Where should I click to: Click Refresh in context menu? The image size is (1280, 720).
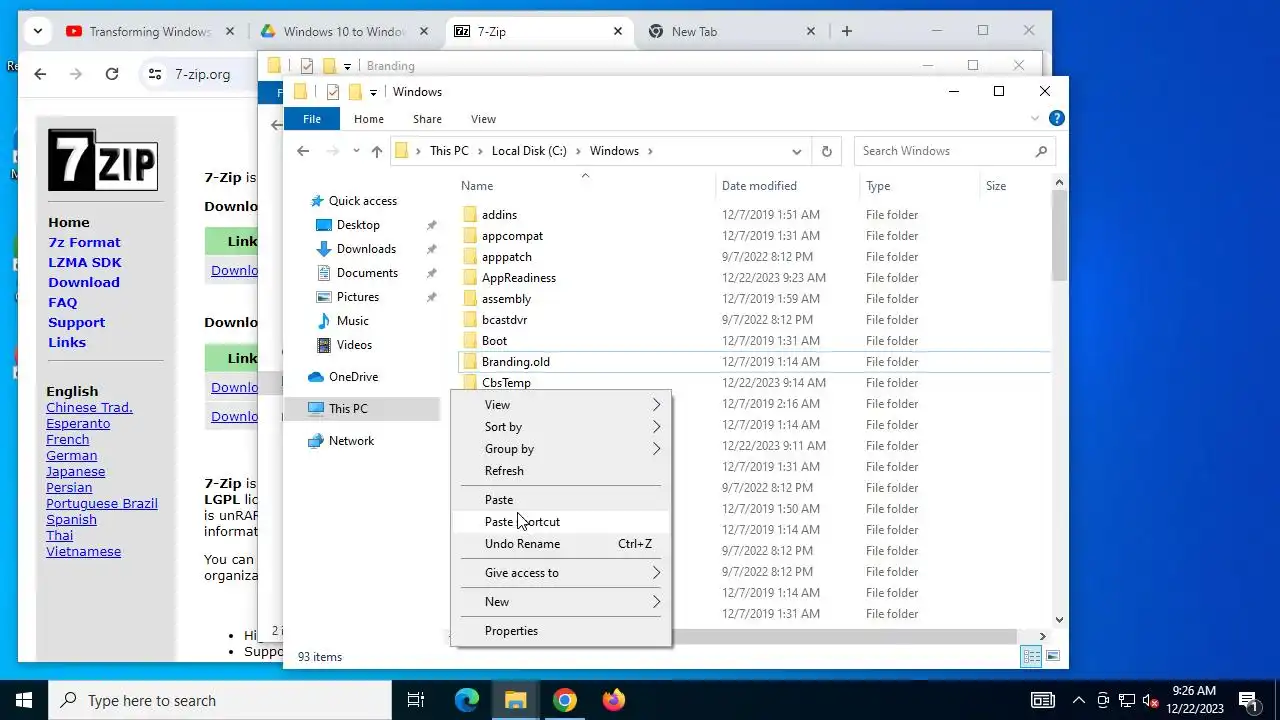click(x=561, y=471)
